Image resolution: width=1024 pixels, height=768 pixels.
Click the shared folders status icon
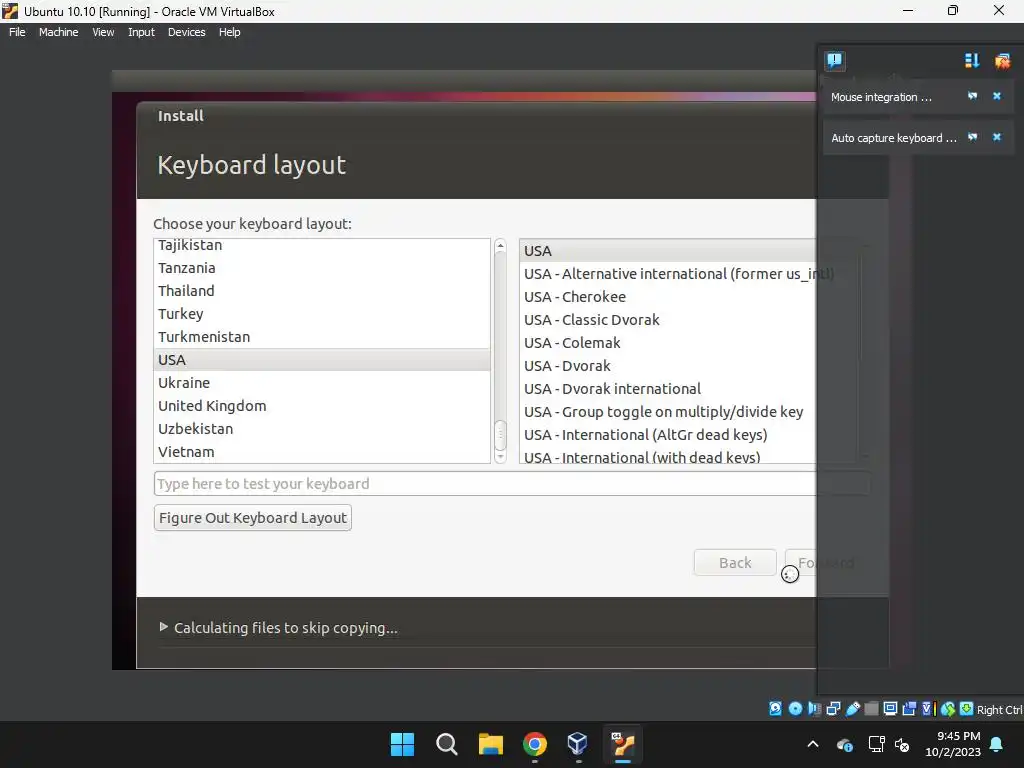(871, 709)
